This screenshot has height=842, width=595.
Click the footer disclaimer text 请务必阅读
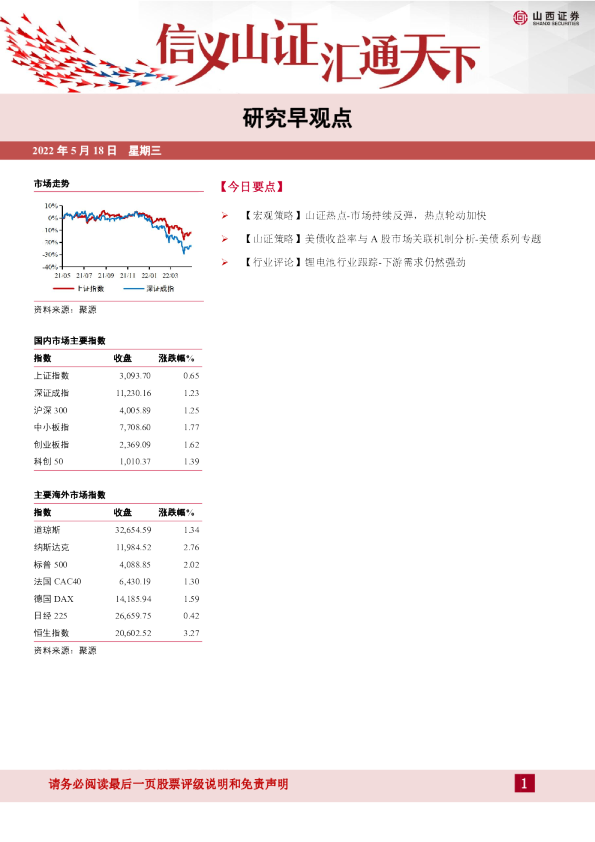point(169,784)
